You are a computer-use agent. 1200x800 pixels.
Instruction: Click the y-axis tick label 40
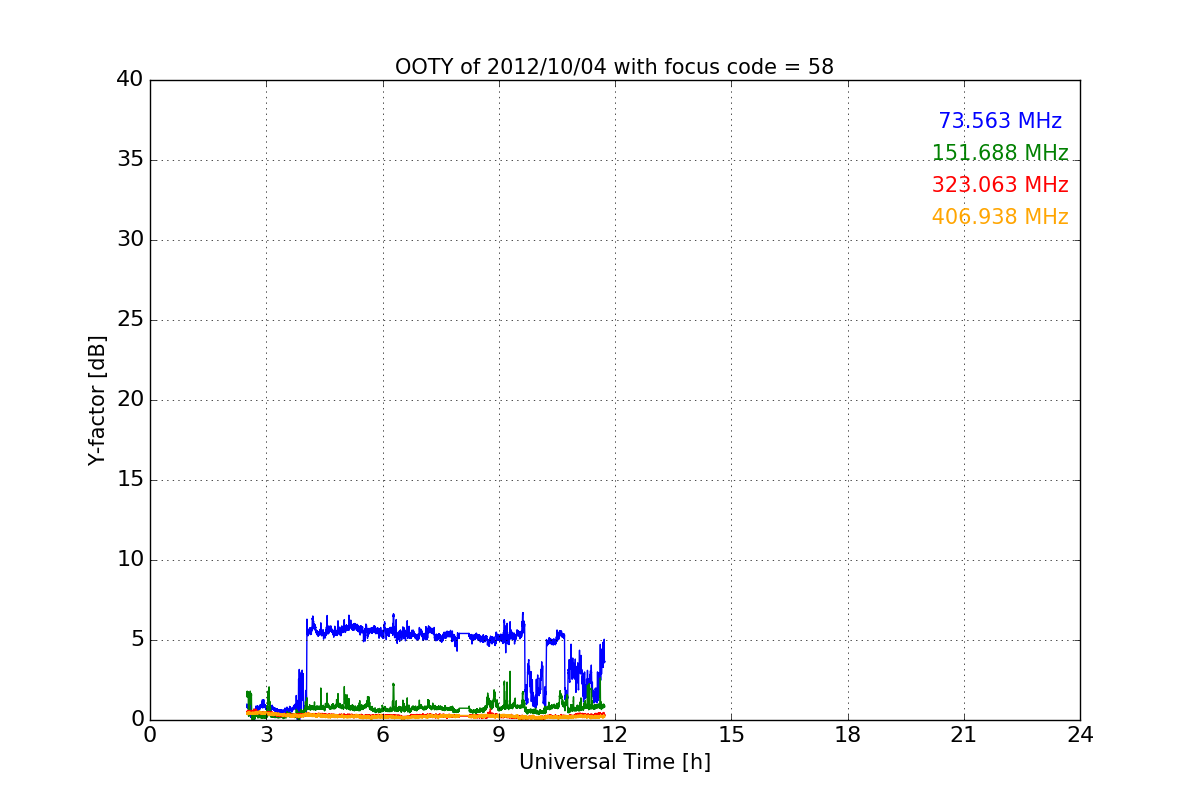coord(130,80)
